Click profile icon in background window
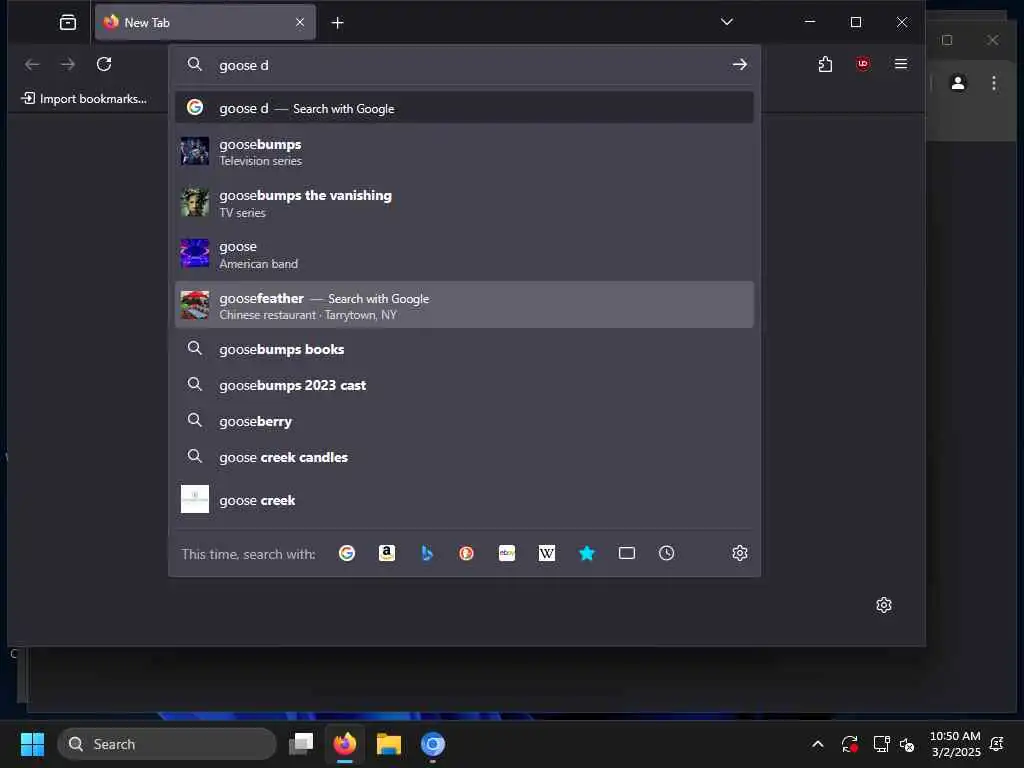 [x=958, y=83]
